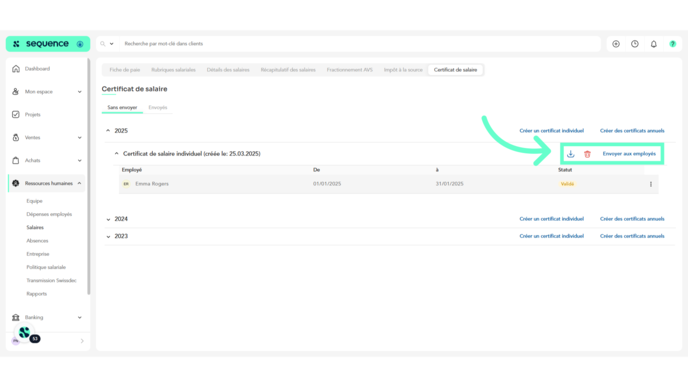Click the Validé status badge
This screenshot has height=387, width=688.
pyautogui.click(x=567, y=184)
